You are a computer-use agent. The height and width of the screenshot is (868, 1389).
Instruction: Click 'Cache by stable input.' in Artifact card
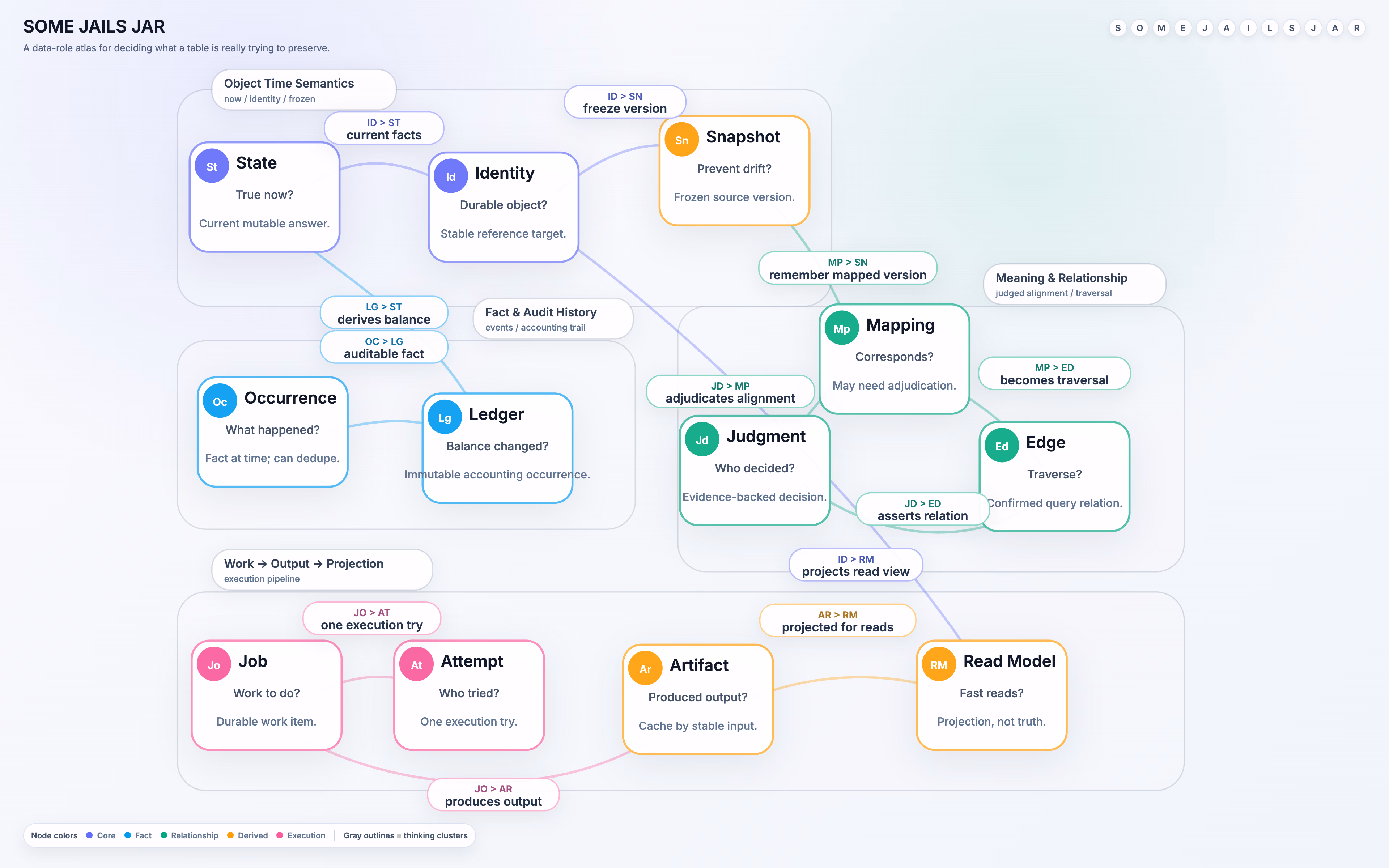698,726
